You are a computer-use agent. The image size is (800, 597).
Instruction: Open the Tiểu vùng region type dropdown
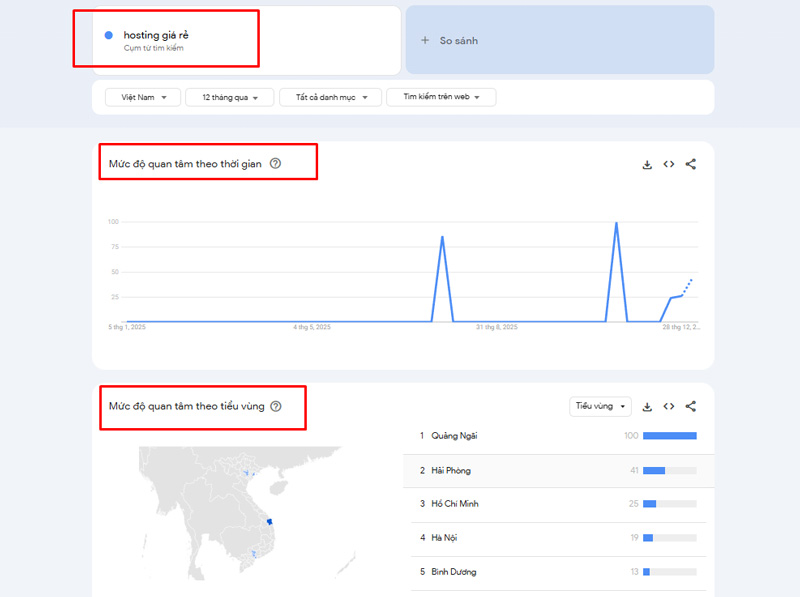(600, 406)
